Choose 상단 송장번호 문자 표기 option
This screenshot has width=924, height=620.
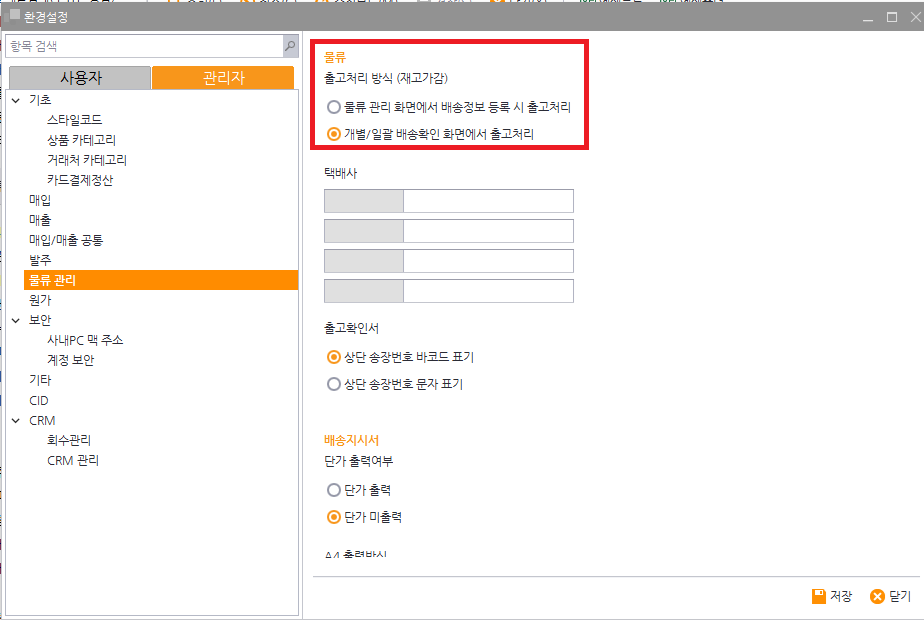334,383
